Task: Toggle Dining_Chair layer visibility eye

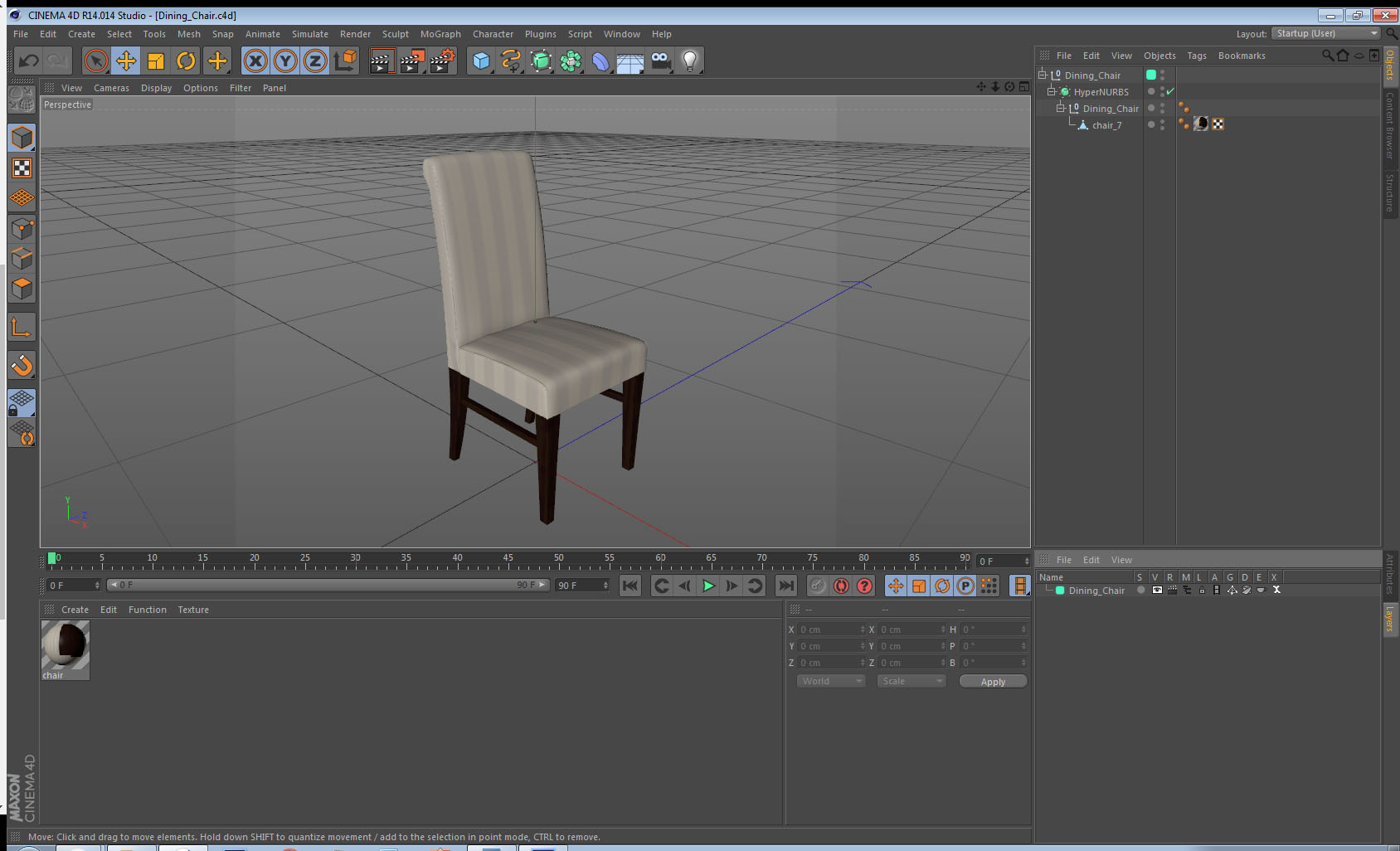Action: pyautogui.click(x=1157, y=590)
